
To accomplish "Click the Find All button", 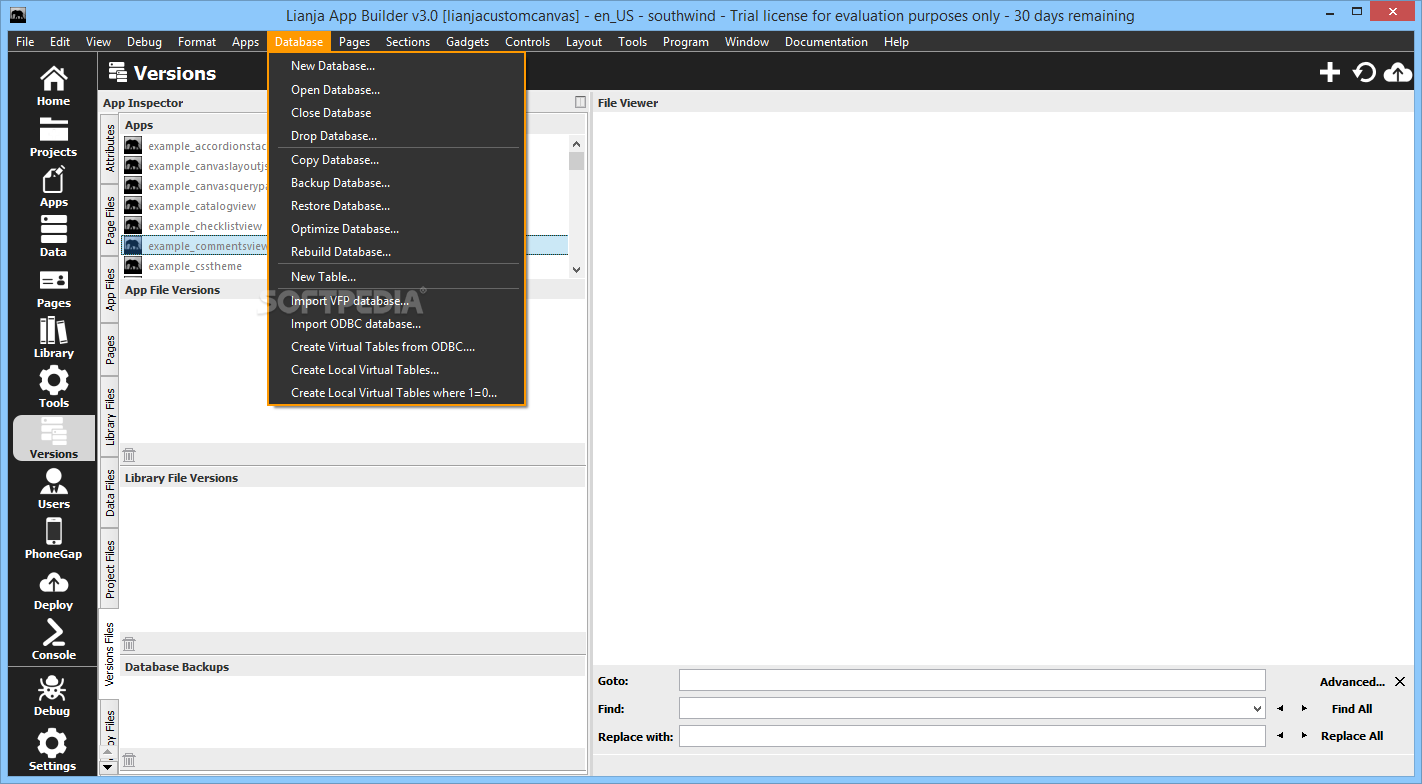I will click(1352, 709).
